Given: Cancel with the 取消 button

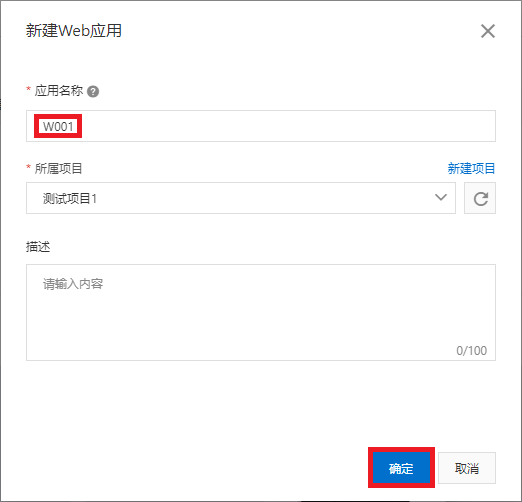Looking at the screenshot, I should tap(467, 468).
